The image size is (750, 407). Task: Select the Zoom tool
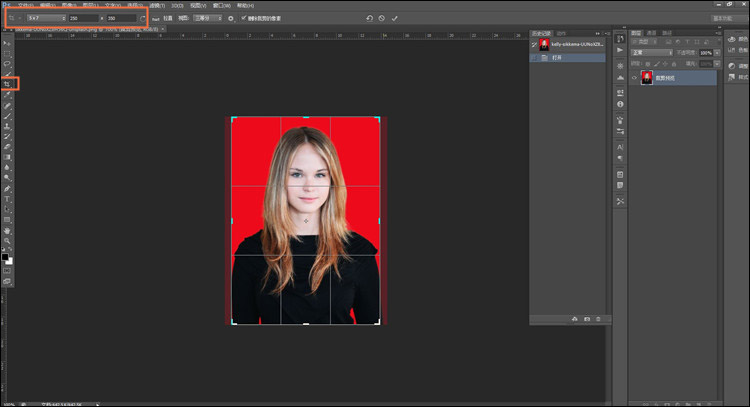pyautogui.click(x=7, y=240)
